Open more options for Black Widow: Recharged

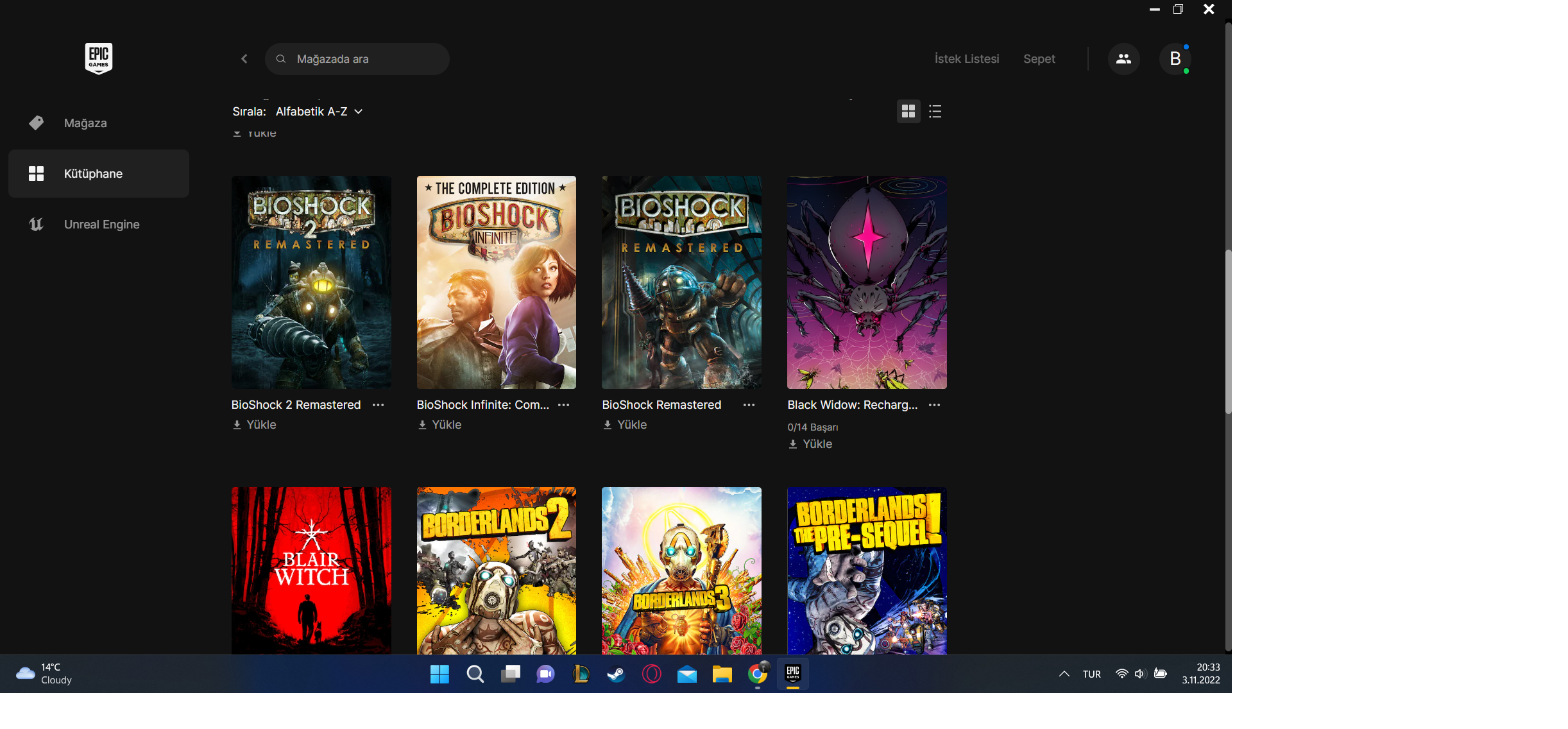point(934,405)
